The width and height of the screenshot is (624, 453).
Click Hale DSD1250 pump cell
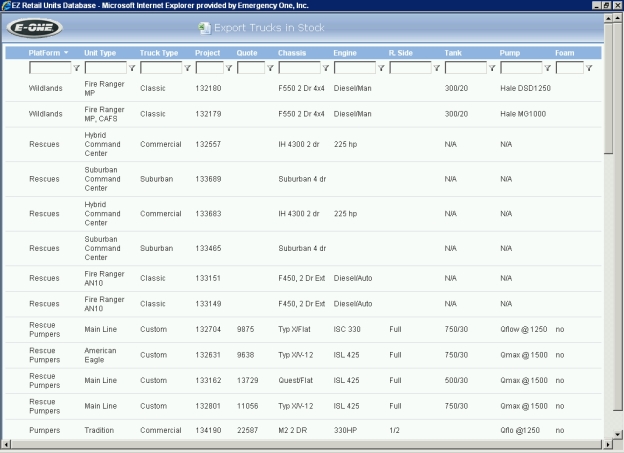(525, 88)
